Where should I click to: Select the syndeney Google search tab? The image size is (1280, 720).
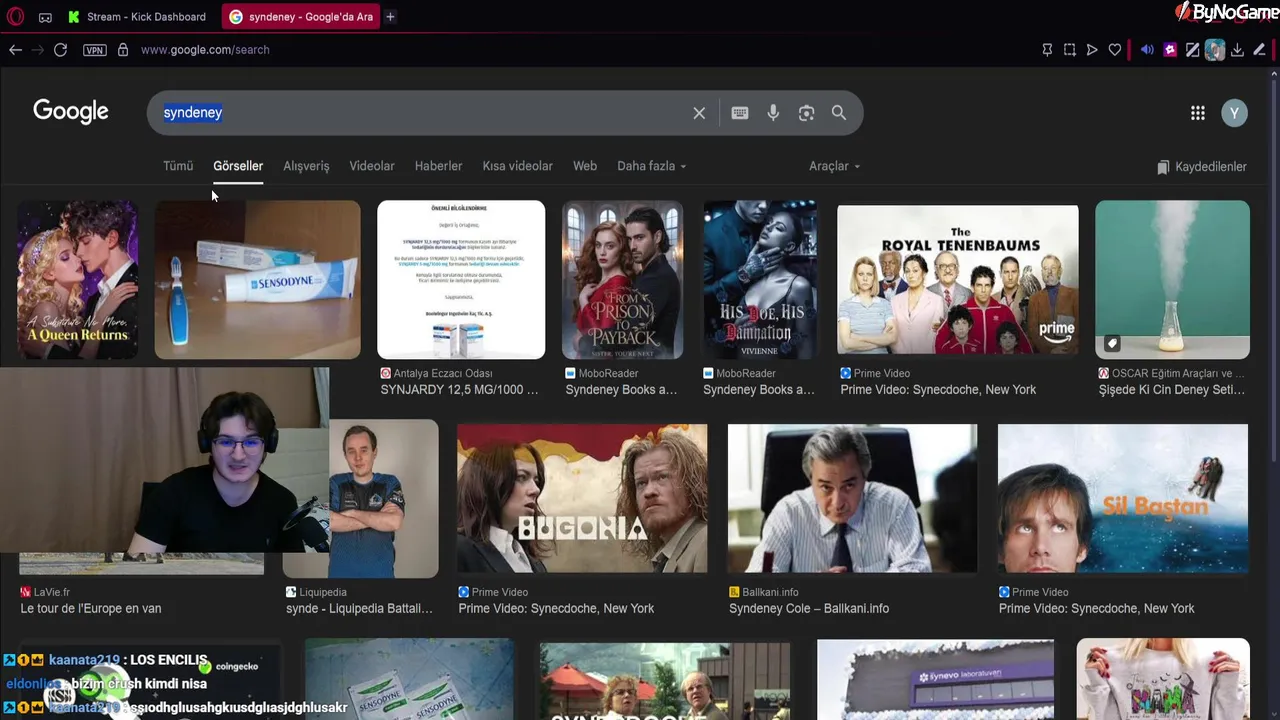click(x=301, y=17)
